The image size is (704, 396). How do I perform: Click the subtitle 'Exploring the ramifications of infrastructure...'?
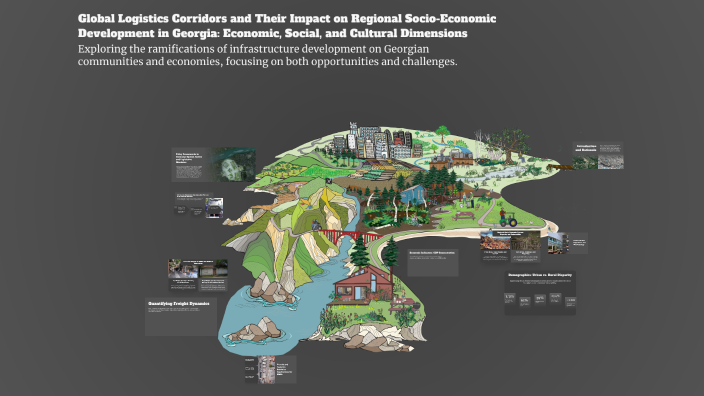[x=268, y=55]
